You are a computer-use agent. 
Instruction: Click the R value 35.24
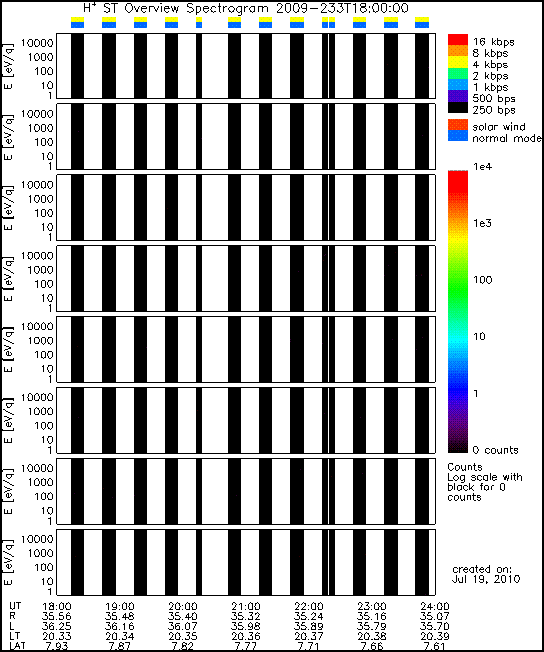309,616
